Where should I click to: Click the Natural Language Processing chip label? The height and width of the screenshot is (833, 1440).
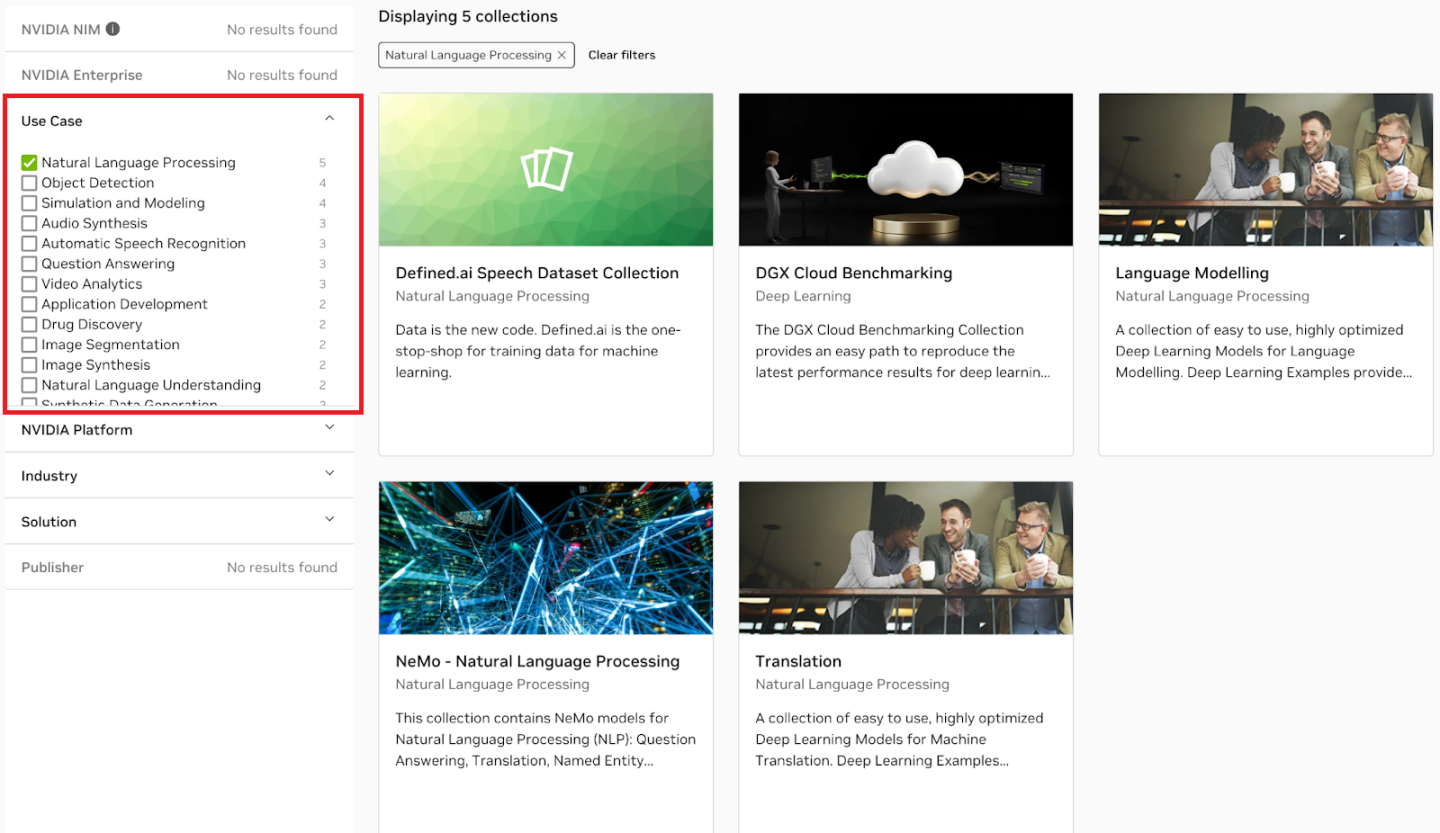(468, 55)
